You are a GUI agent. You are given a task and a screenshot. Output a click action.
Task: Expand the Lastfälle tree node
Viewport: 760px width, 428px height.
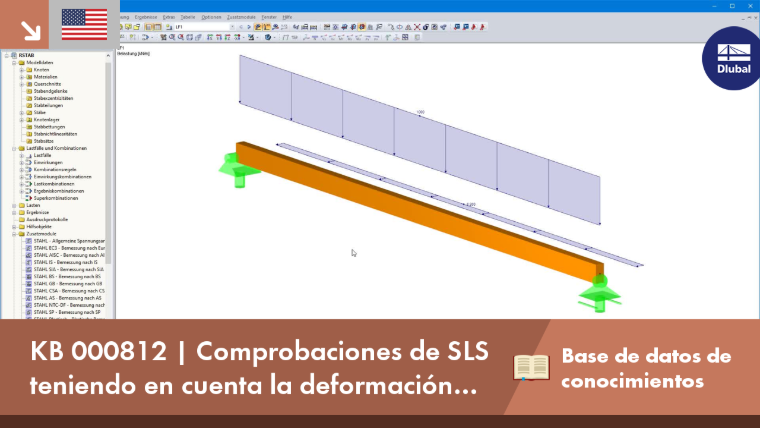coord(22,156)
